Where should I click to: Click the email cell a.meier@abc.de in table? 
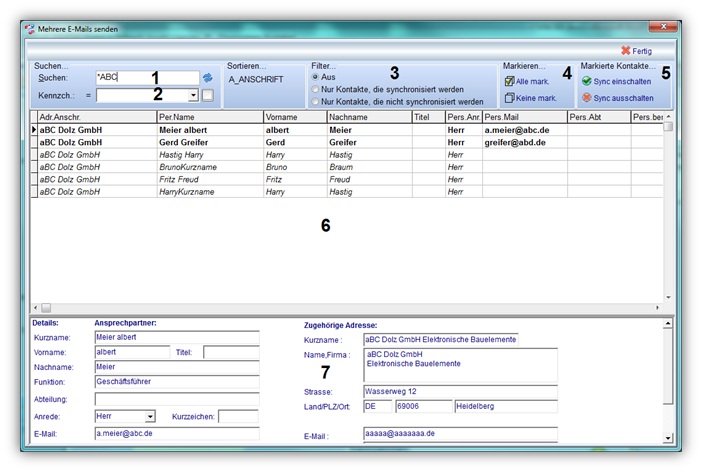[x=525, y=130]
